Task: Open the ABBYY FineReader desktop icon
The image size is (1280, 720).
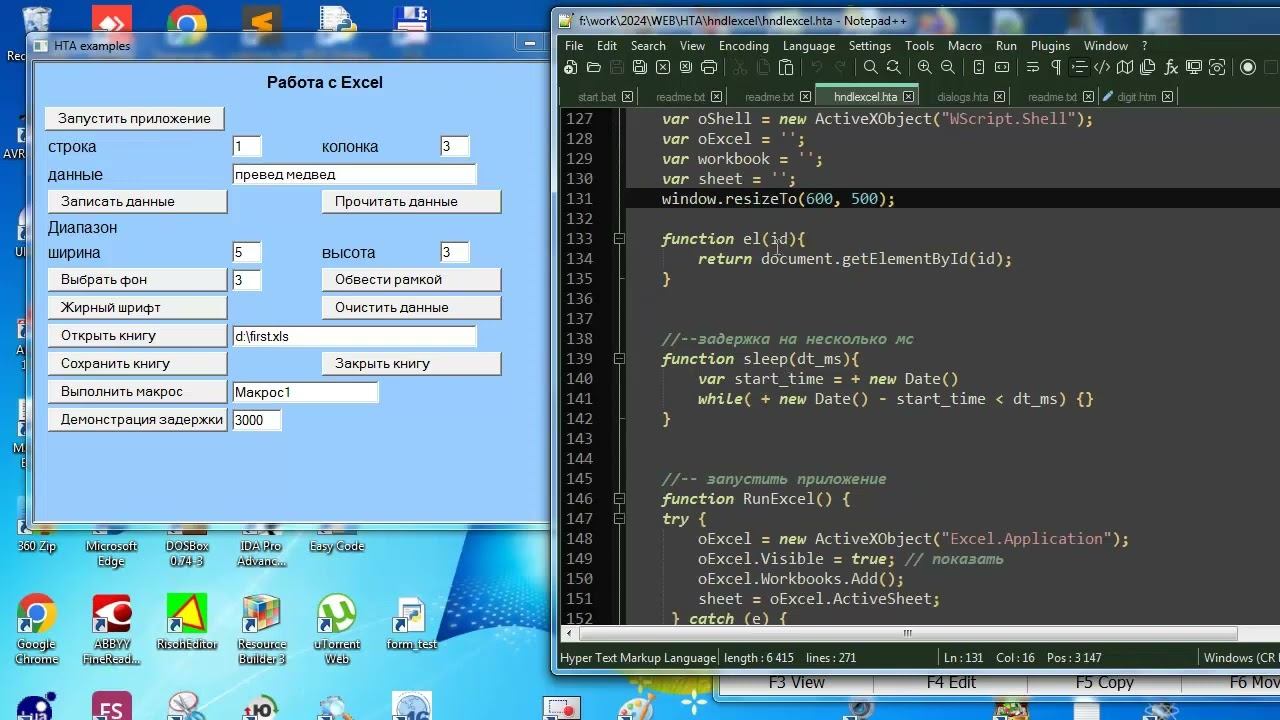Action: click(x=111, y=630)
